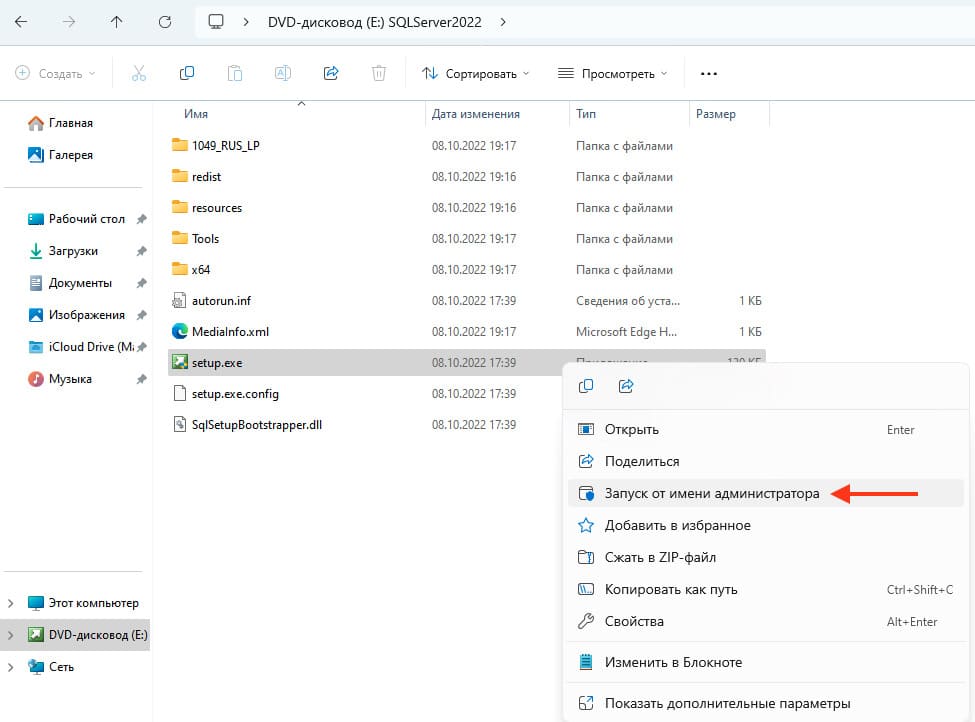
Task: Choose Открыть from the context menu
Action: point(766,430)
